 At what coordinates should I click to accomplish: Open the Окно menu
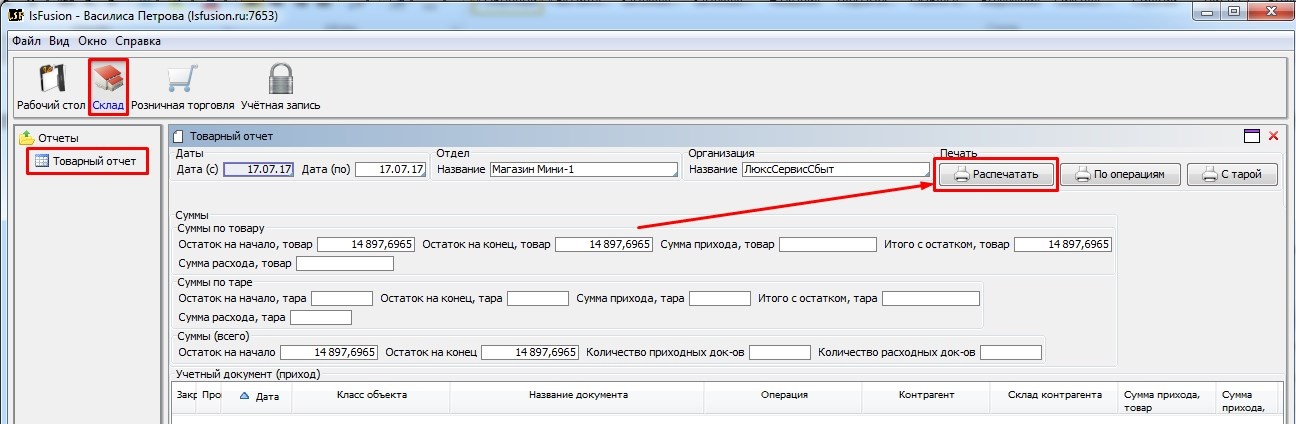(x=93, y=41)
